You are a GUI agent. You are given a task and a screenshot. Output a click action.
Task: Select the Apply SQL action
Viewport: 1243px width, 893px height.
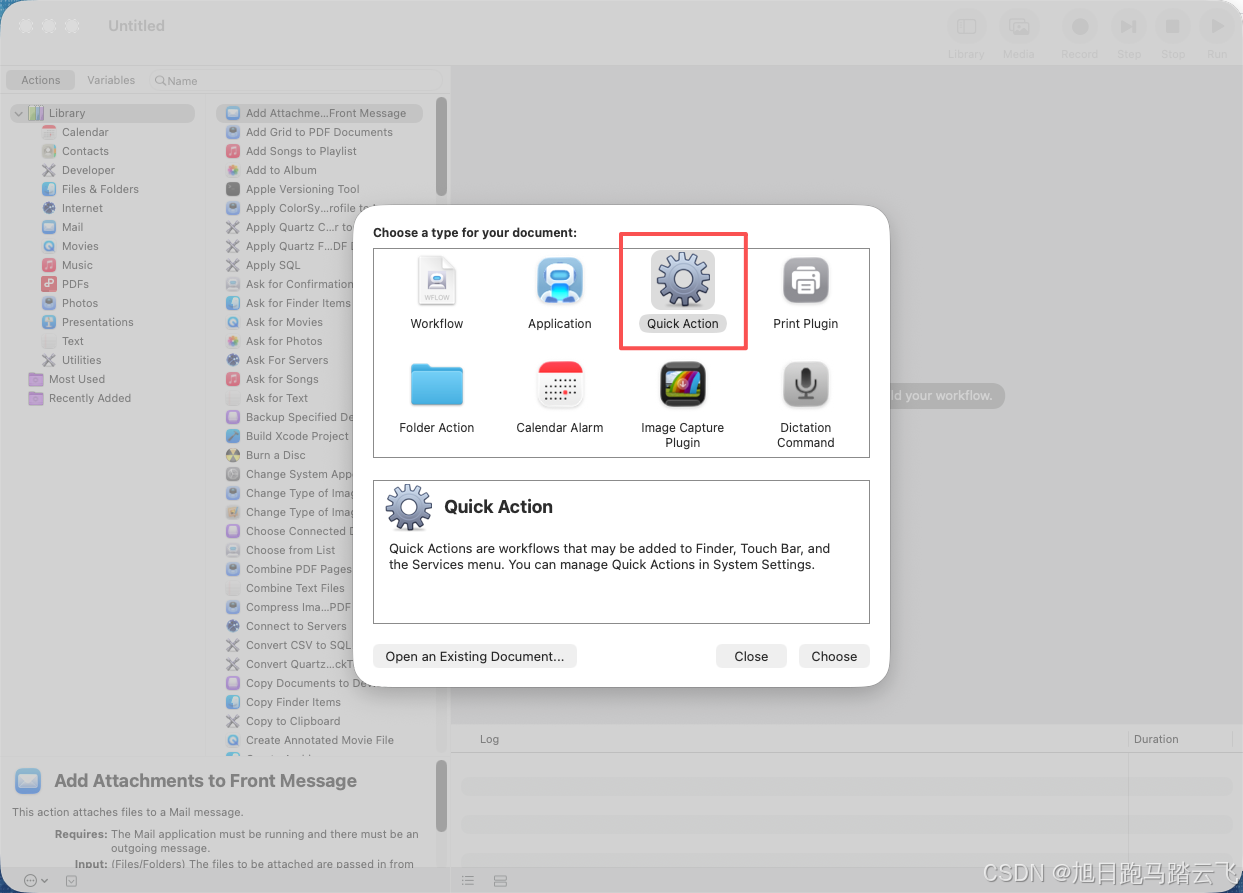pyautogui.click(x=273, y=265)
